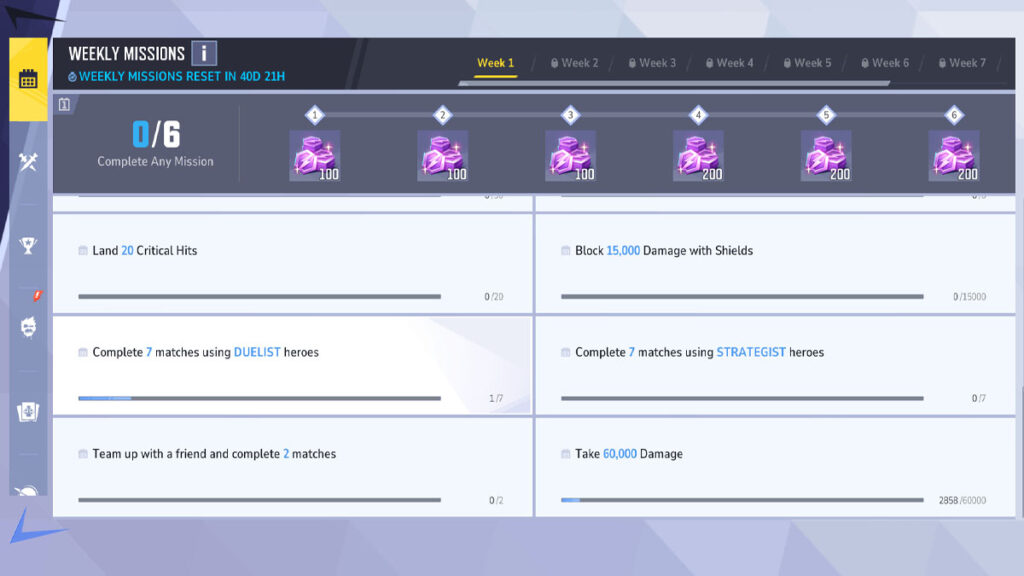The height and width of the screenshot is (576, 1024).
Task: Open the hero mask sidebar icon
Action: point(28,327)
